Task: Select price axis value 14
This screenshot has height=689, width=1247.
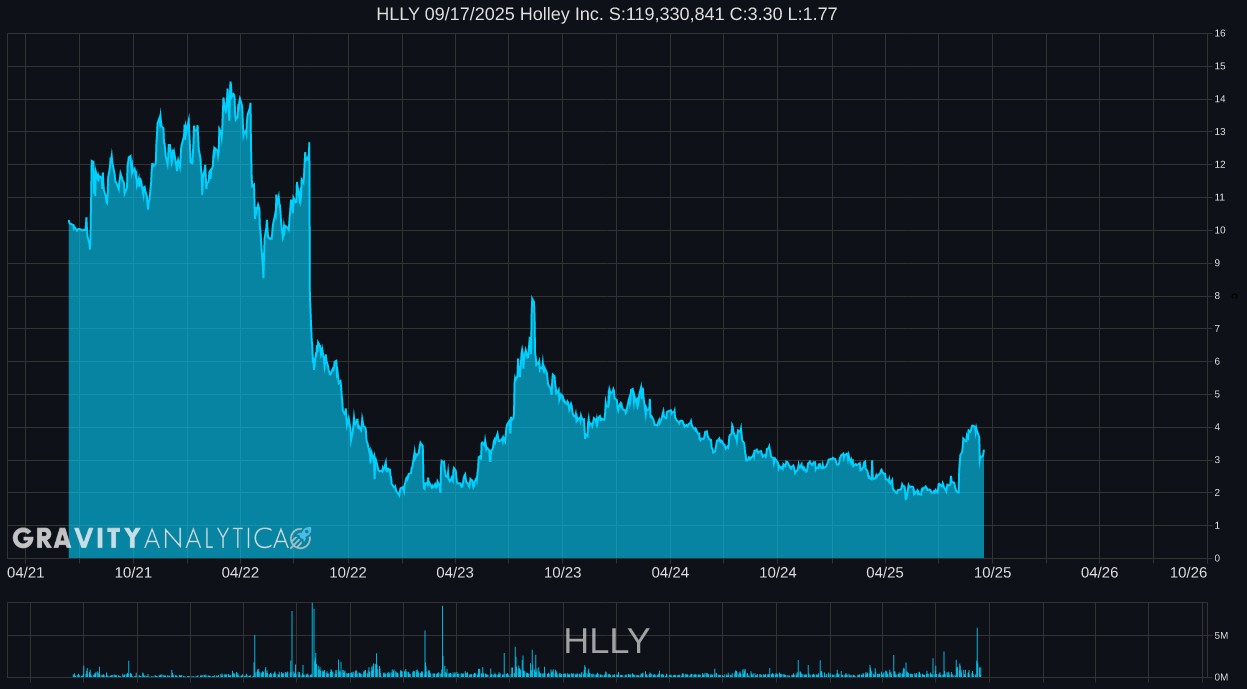Action: click(x=1220, y=99)
